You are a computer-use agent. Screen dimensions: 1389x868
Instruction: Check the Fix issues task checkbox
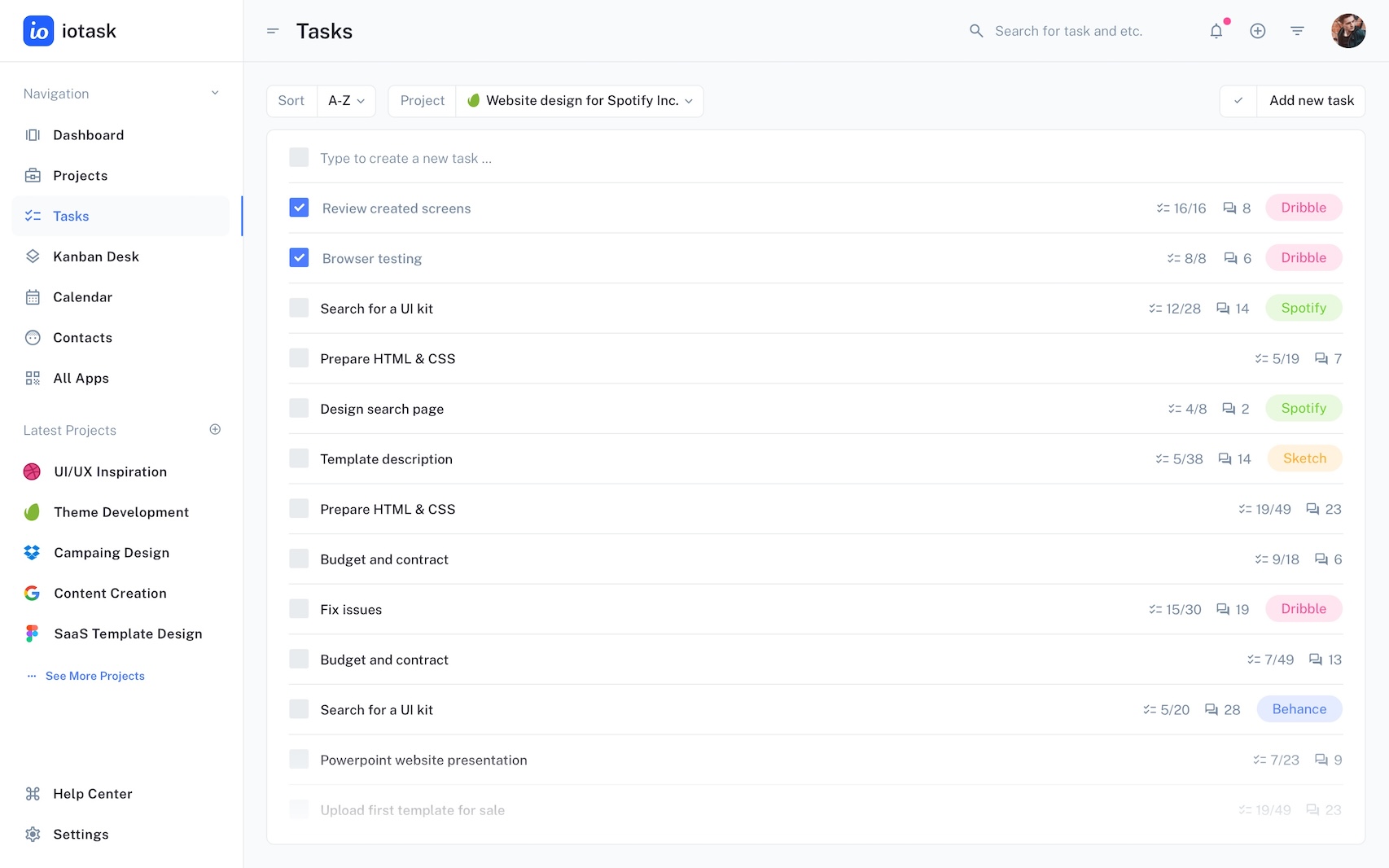click(x=299, y=609)
